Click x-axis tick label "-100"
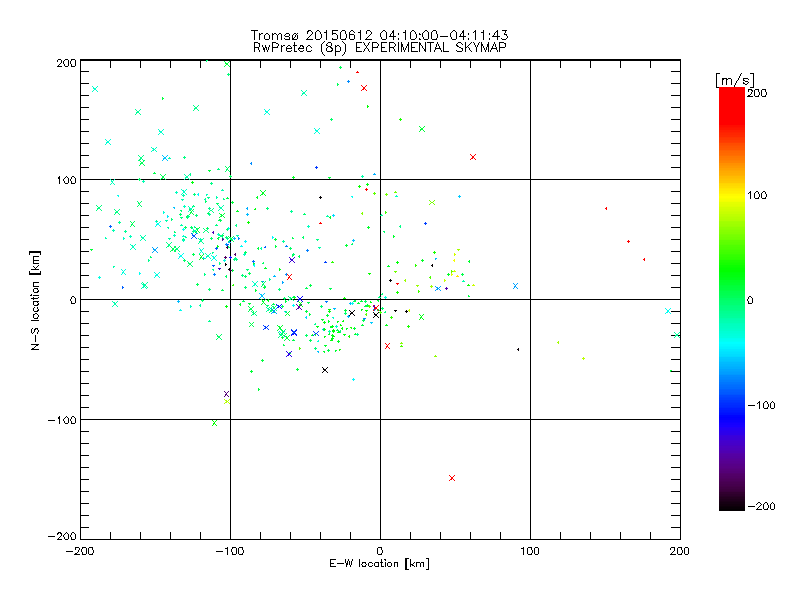This screenshot has height=600, width=800. click(230, 551)
